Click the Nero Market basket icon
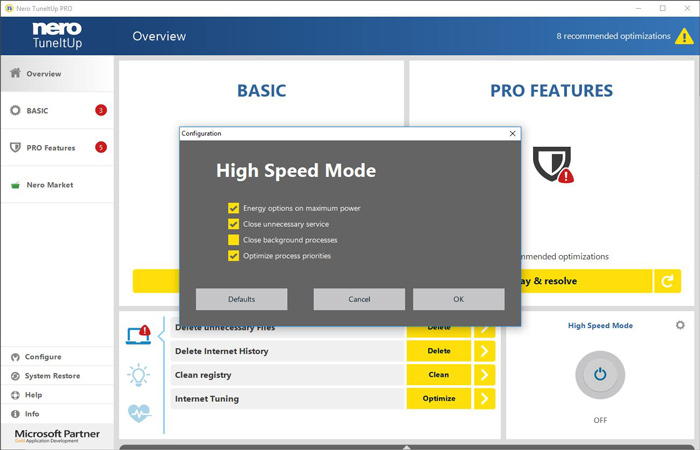 15,185
